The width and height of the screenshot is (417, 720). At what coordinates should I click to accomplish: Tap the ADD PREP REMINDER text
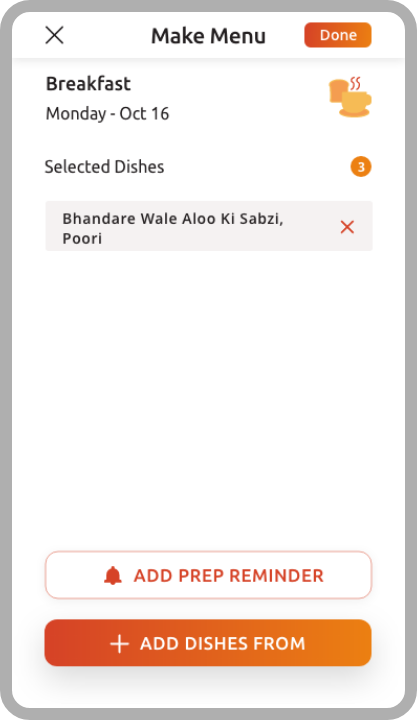coord(229,575)
